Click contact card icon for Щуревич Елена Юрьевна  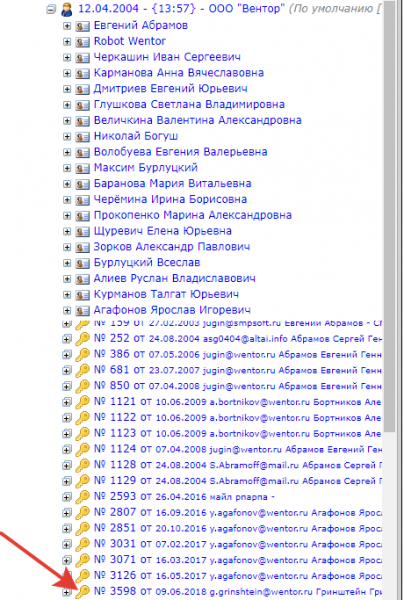(82, 232)
